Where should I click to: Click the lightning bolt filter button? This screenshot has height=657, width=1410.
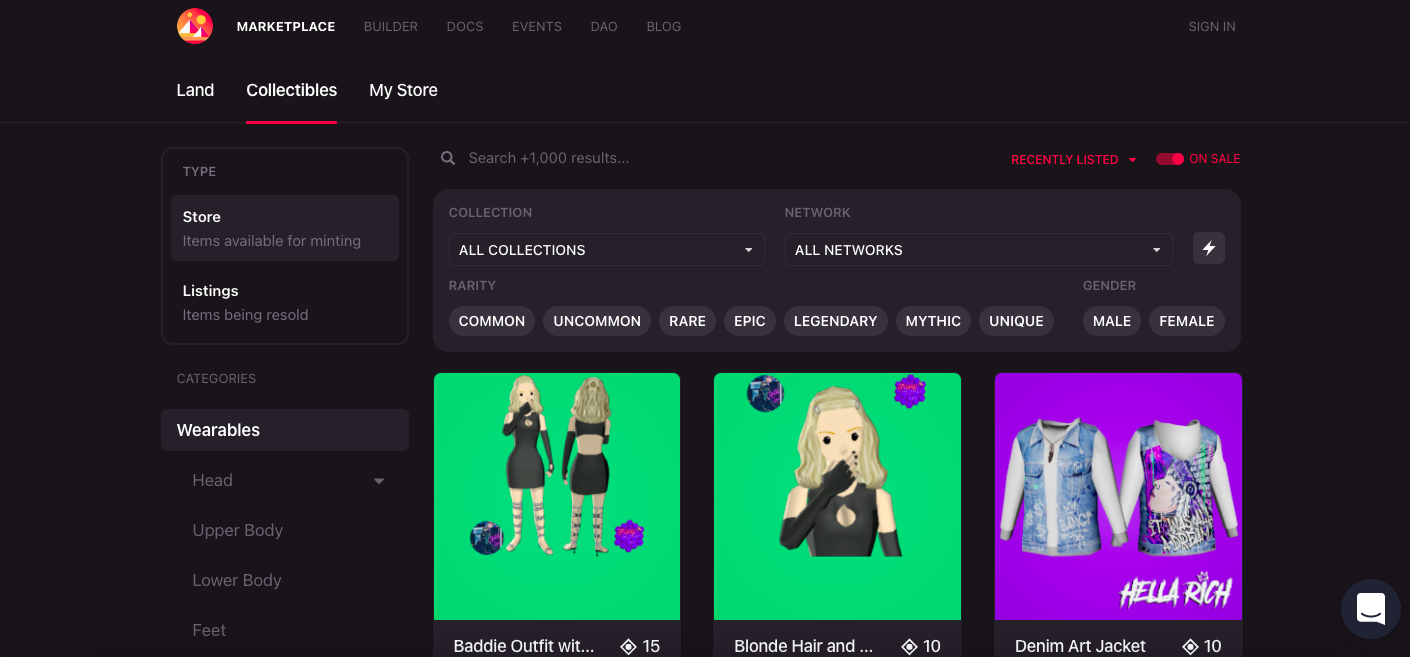(1209, 248)
